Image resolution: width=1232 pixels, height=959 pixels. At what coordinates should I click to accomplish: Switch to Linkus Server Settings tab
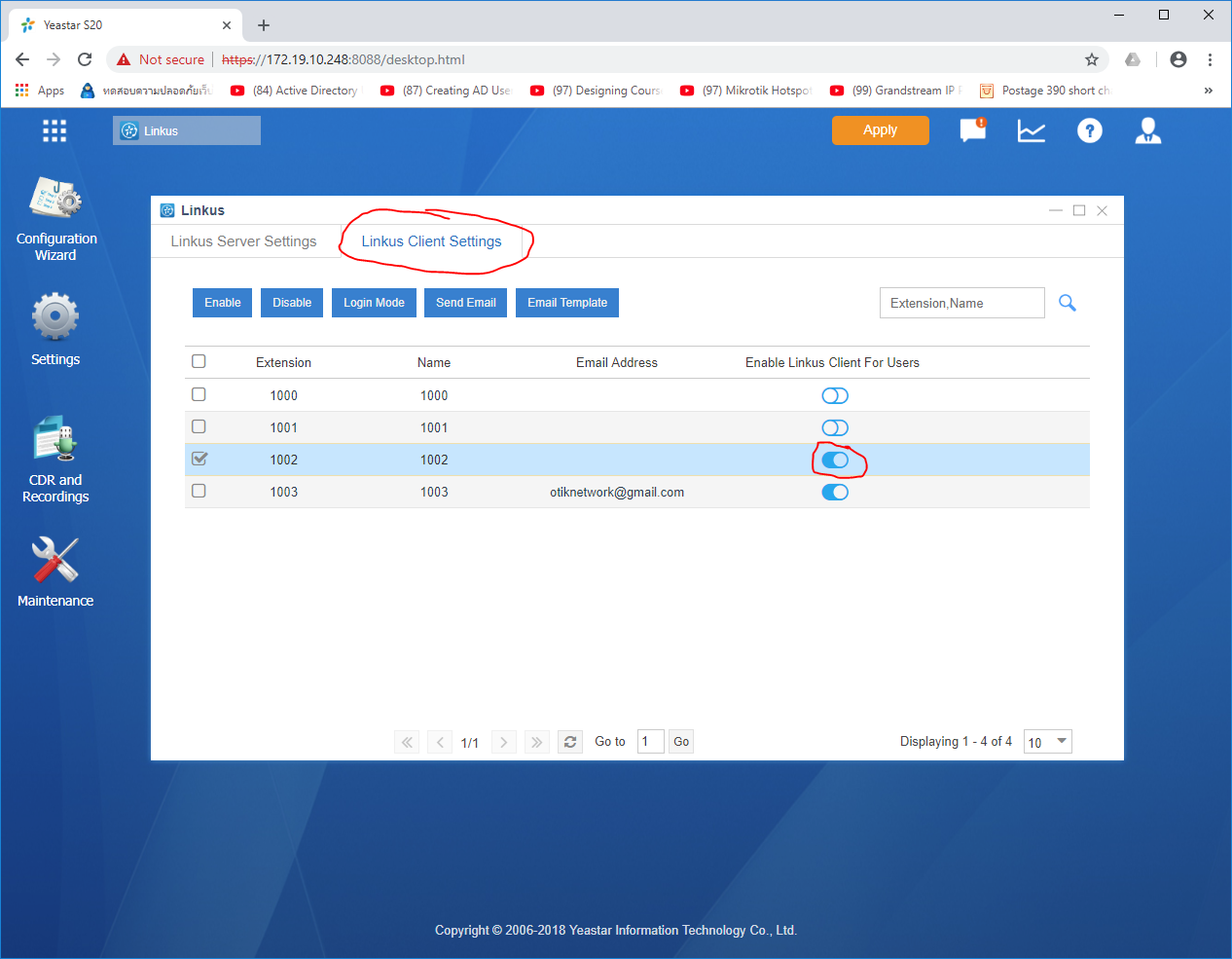click(x=243, y=241)
